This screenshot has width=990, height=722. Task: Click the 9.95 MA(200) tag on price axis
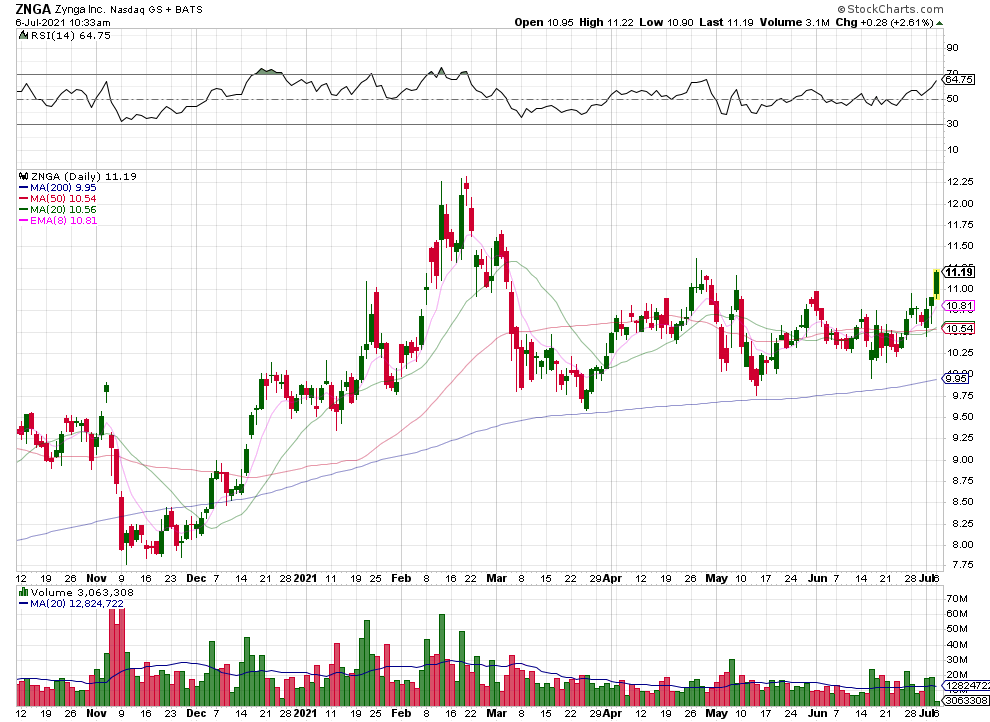[x=955, y=379]
